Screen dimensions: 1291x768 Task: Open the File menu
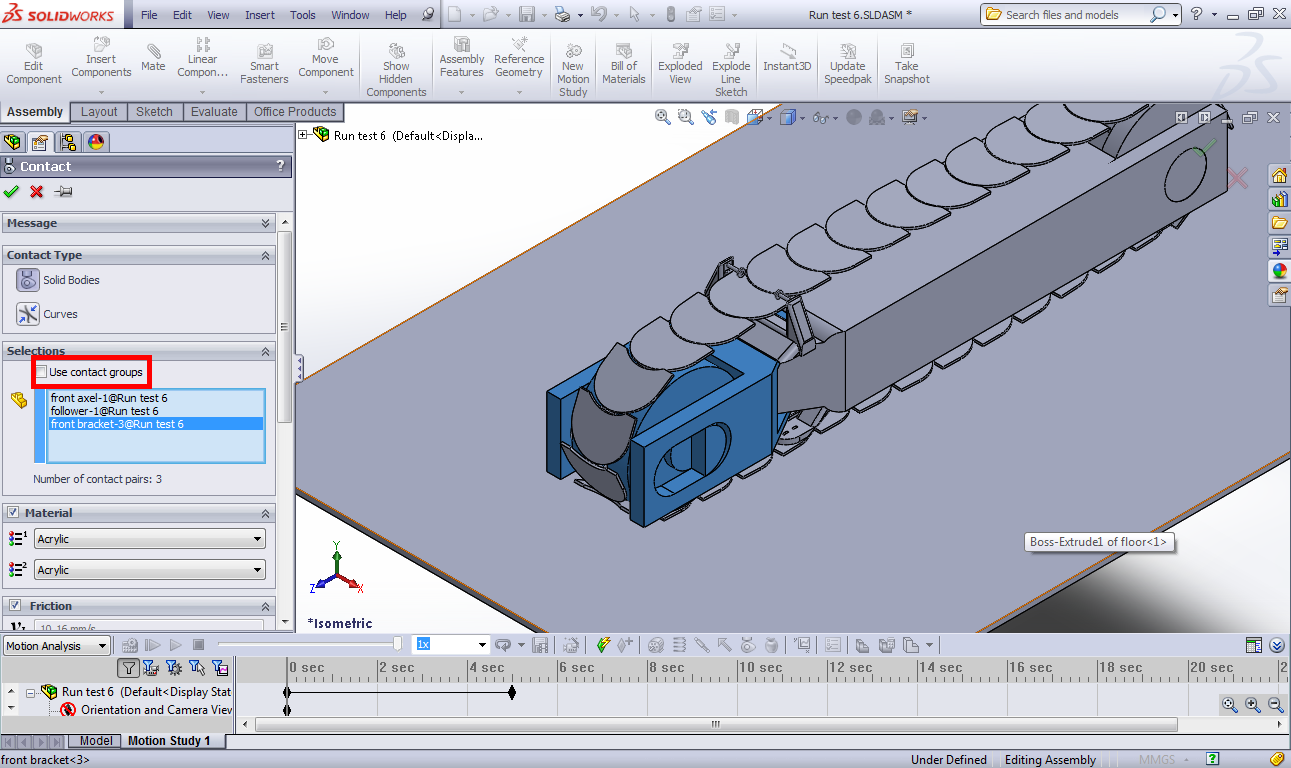pyautogui.click(x=148, y=15)
